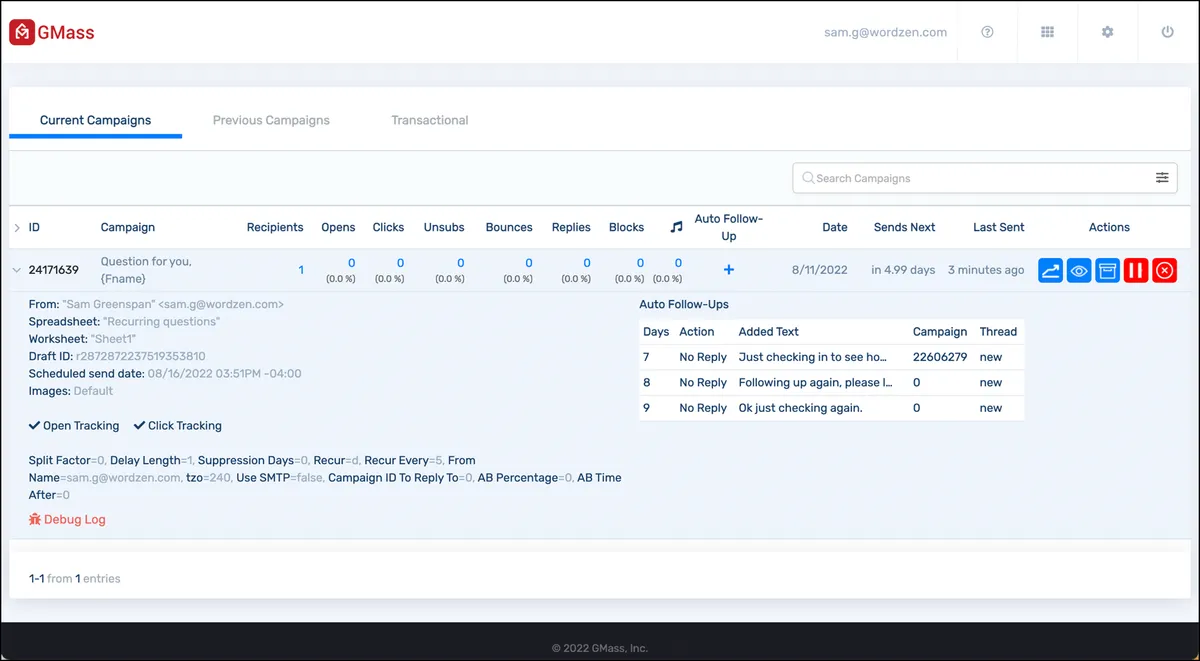Sort by the Blocks column header

click(x=626, y=227)
